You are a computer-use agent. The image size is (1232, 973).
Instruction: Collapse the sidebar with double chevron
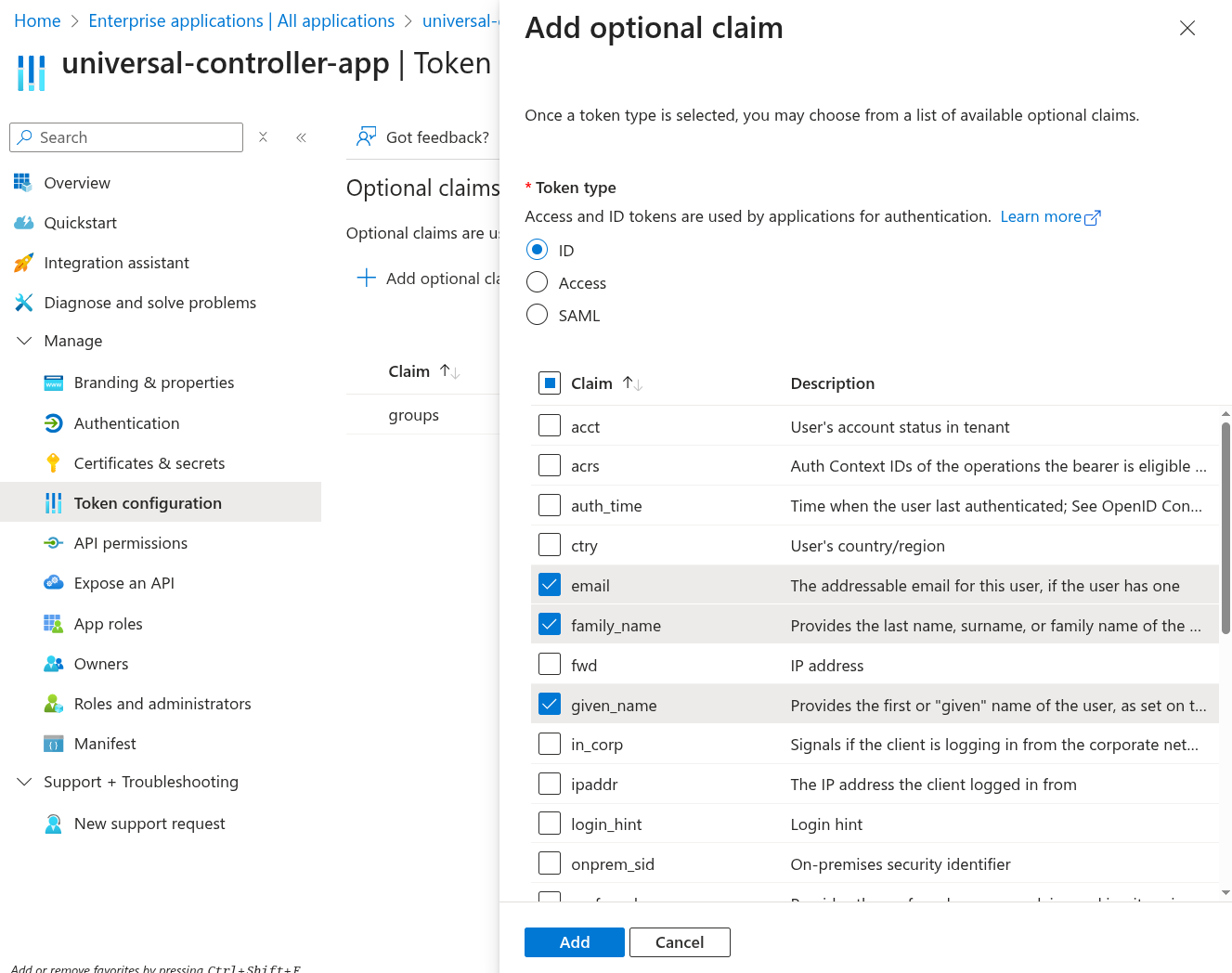(x=301, y=137)
